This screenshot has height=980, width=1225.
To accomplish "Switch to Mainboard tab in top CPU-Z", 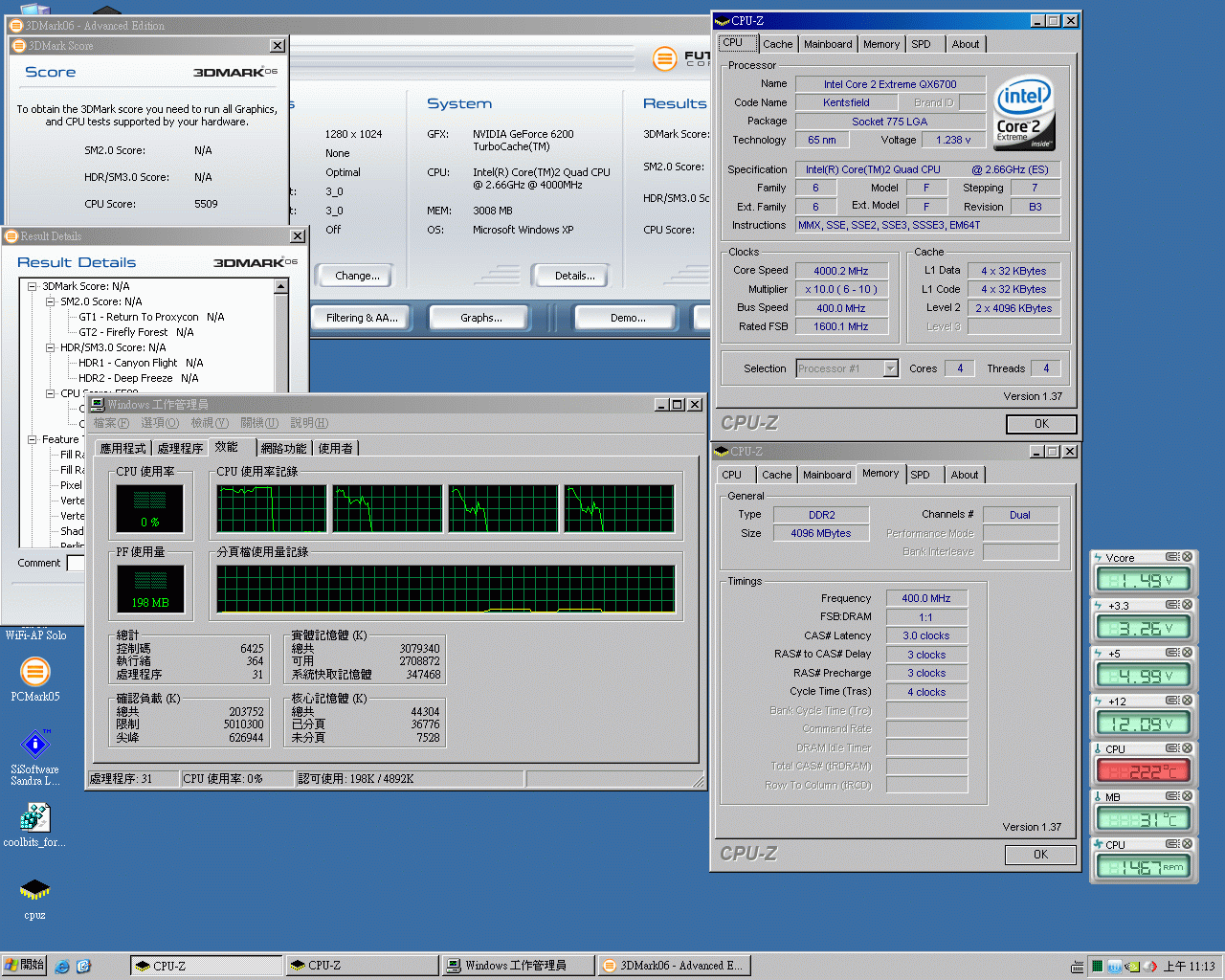I will click(828, 44).
